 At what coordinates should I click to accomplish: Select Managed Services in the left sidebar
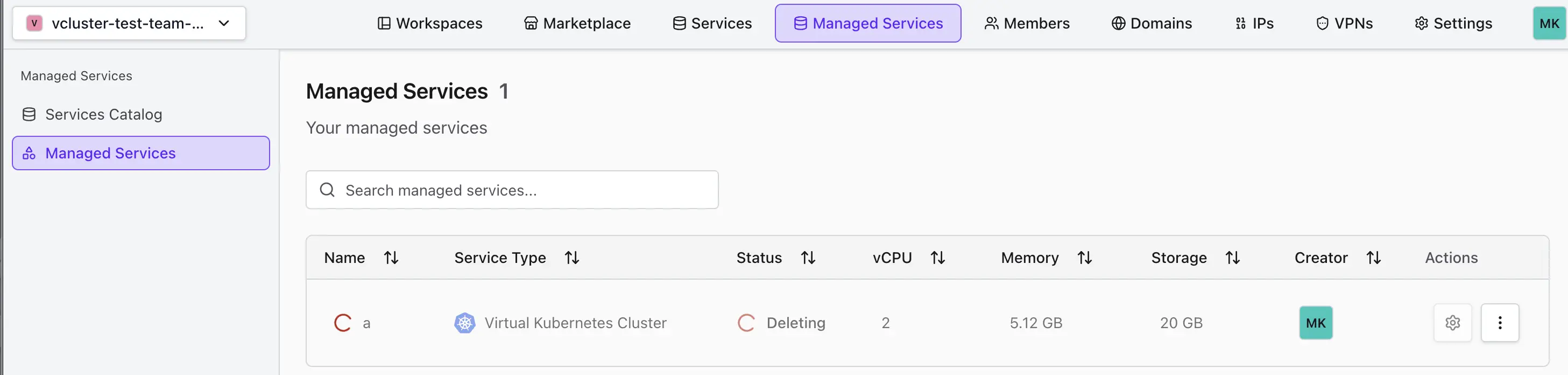111,153
